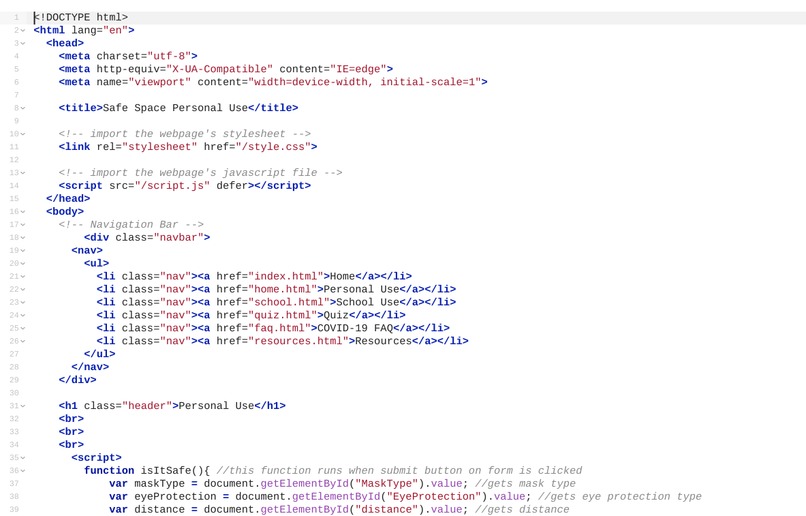Image resolution: width=806 pixels, height=516 pixels.
Task: Click the javascript file import comment
Action: [x=200, y=173]
